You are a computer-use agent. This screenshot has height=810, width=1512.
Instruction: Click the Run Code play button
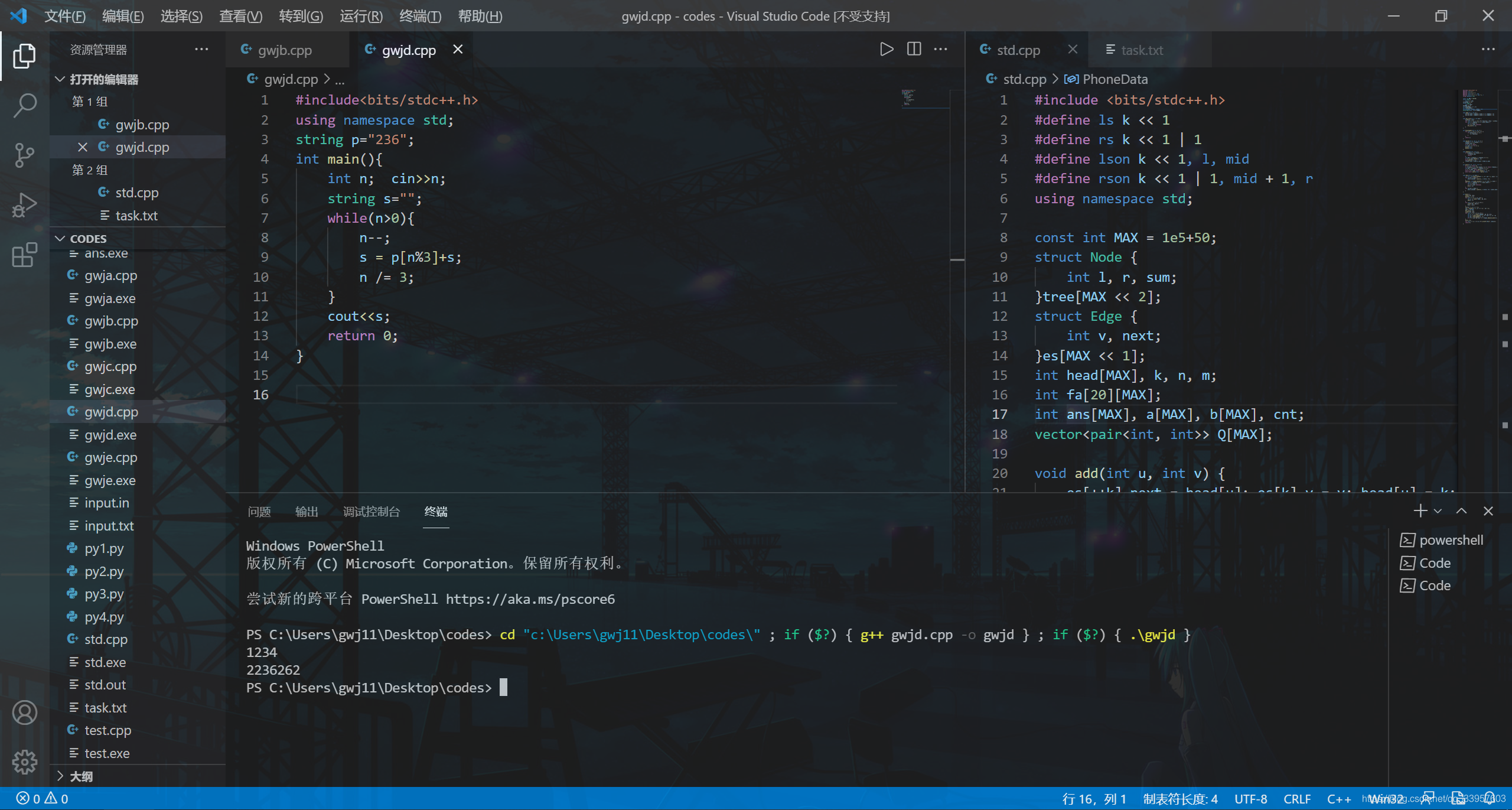pos(886,50)
